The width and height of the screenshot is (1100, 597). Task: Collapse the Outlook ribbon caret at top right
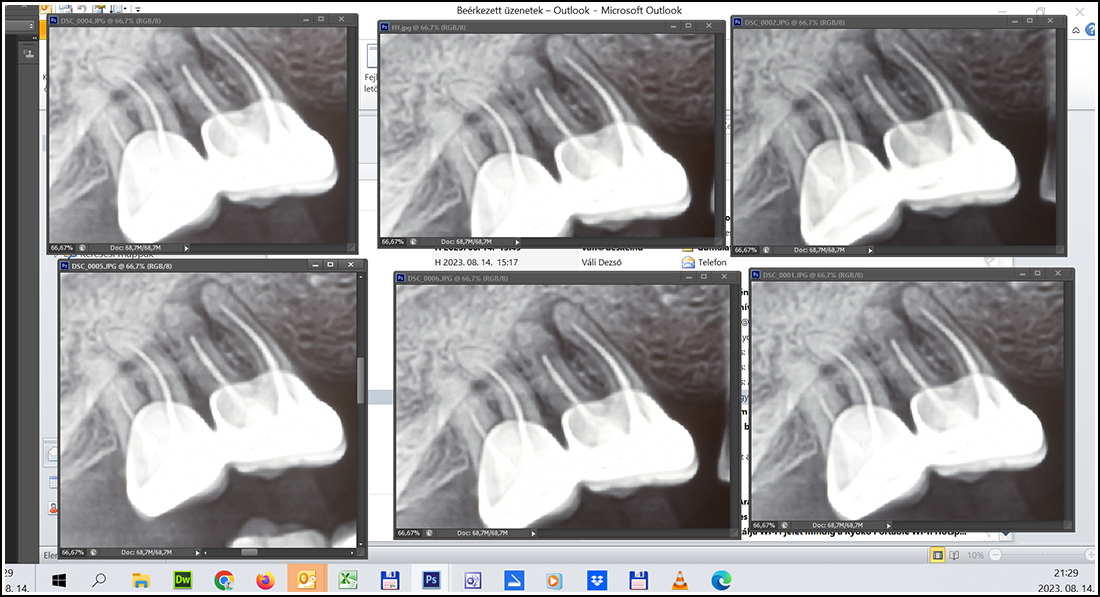[x=1076, y=29]
